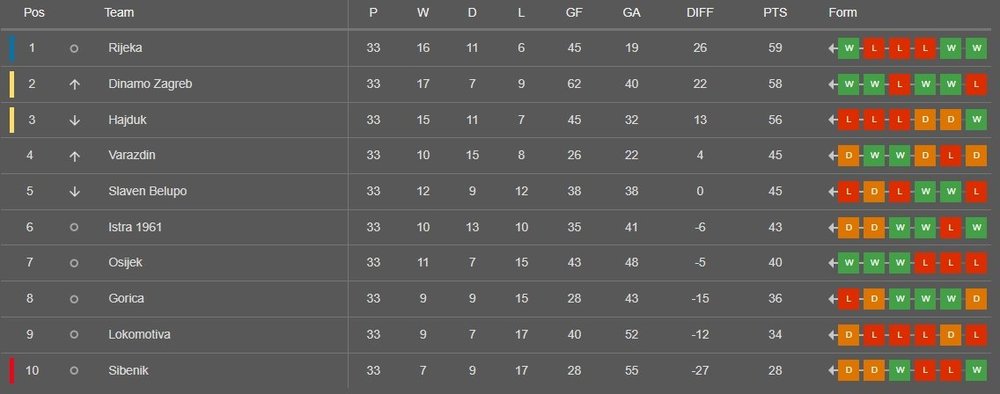Click the form arrow beside Rijeka's results

832,48
